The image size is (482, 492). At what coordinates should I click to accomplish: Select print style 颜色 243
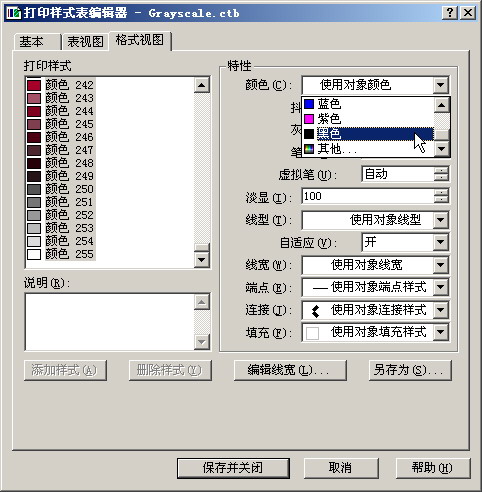61,98
